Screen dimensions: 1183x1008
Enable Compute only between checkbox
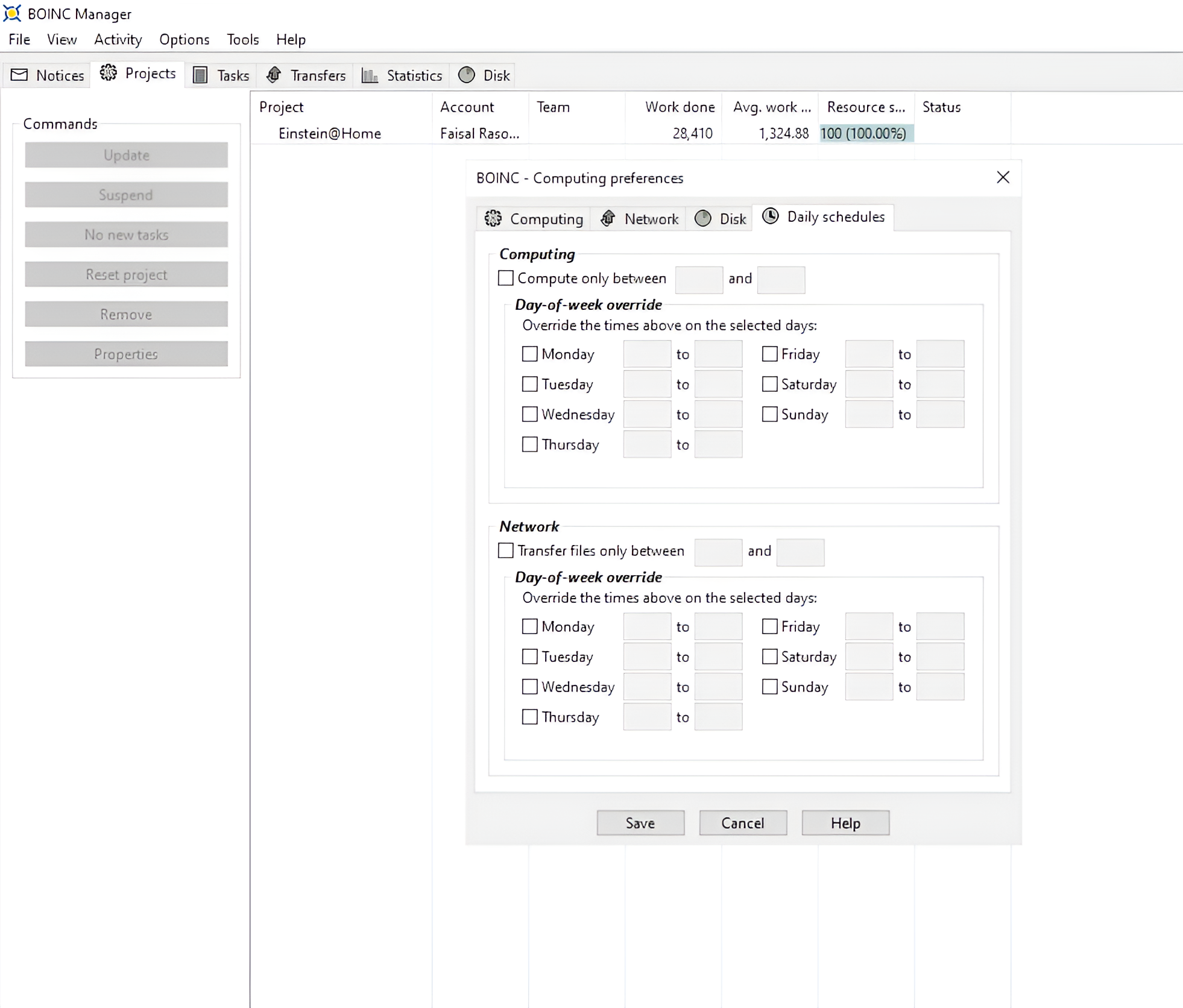coord(506,278)
